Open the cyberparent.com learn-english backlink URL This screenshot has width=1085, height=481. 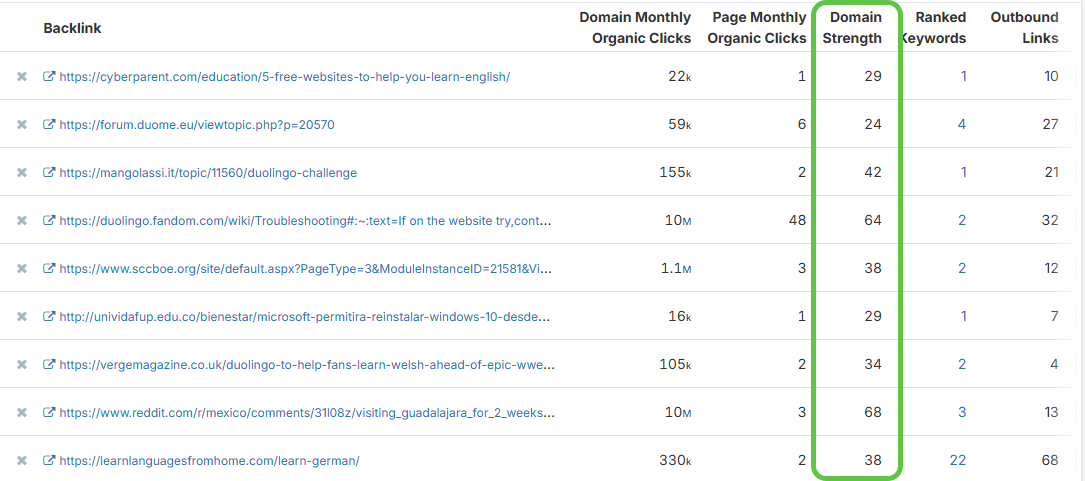coord(285,76)
